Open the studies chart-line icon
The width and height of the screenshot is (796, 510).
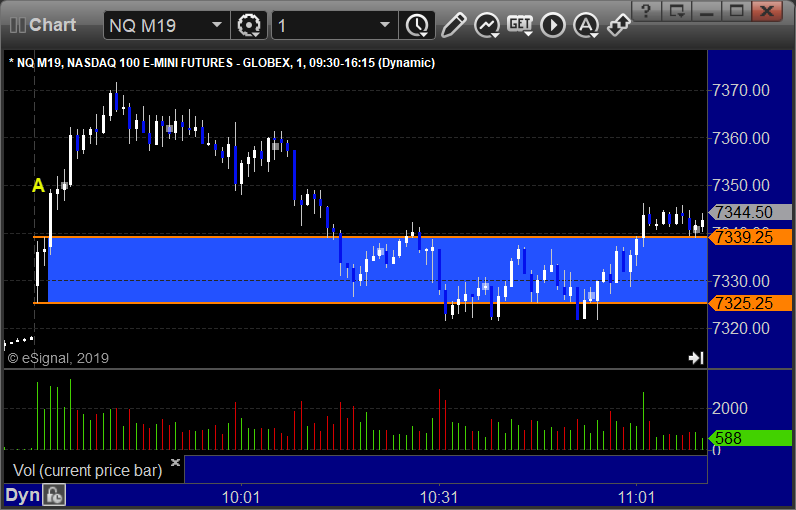pyautogui.click(x=486, y=25)
